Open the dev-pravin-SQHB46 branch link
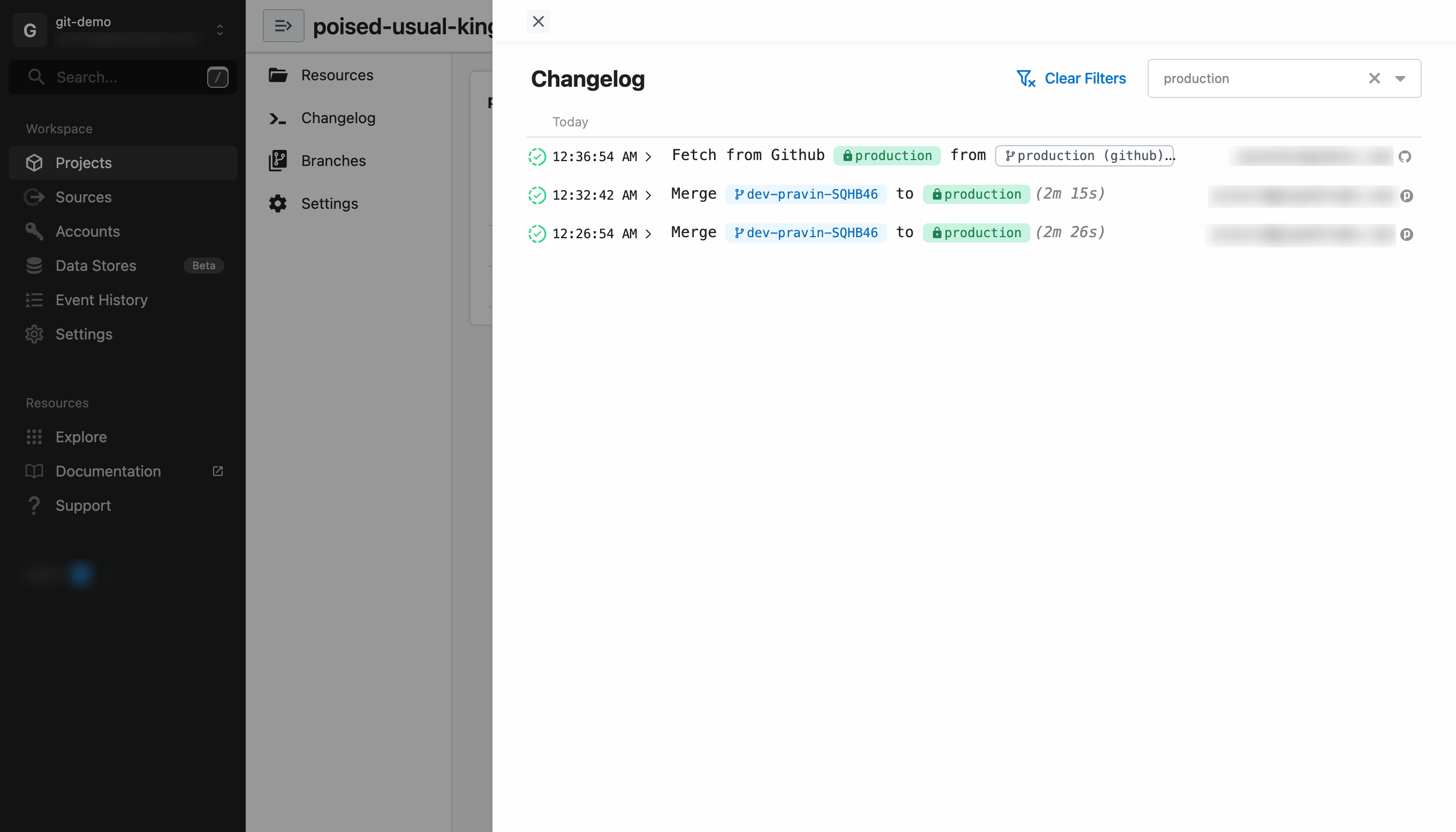 pos(806,194)
